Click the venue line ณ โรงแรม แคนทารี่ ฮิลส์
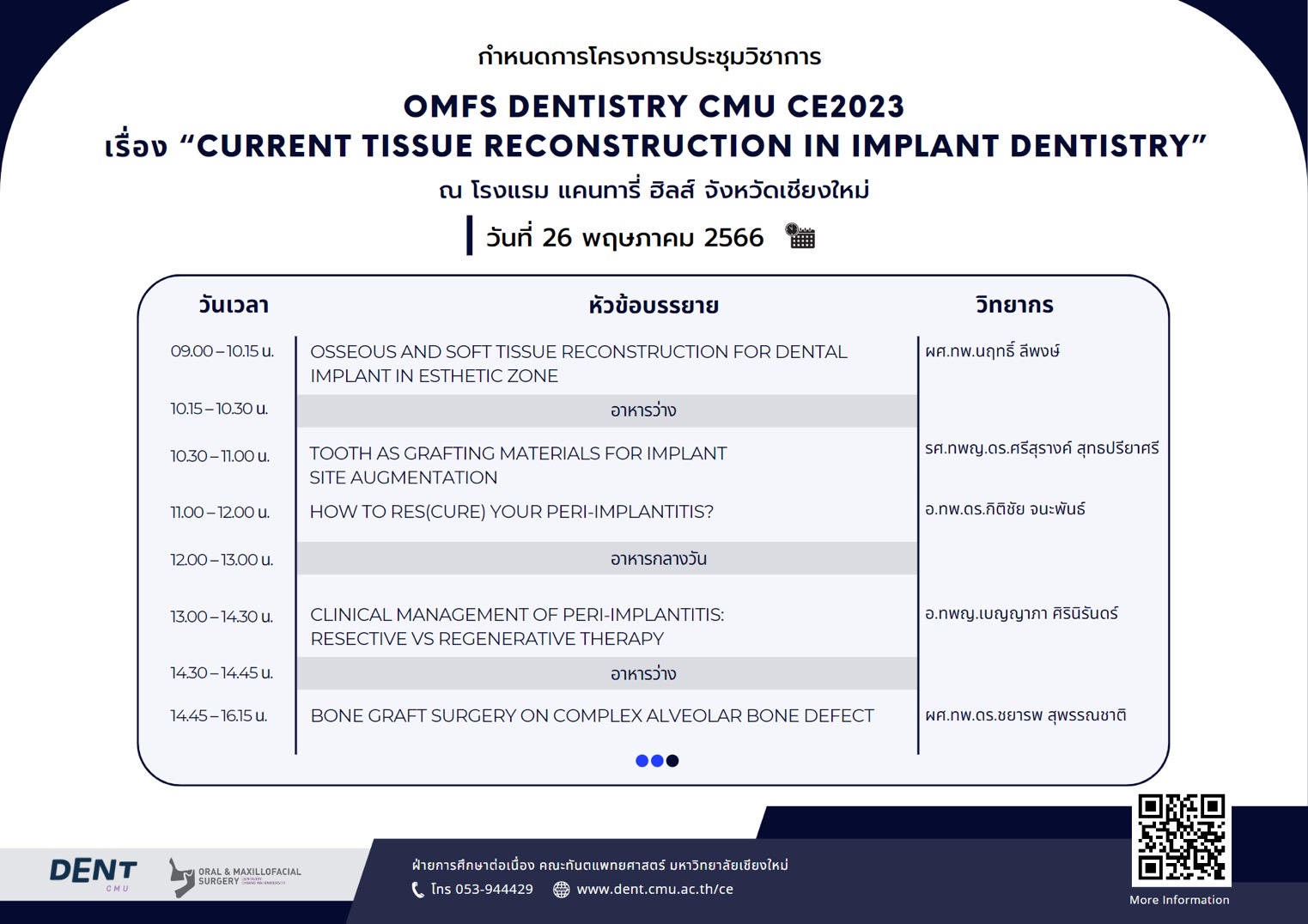The height and width of the screenshot is (924, 1308). (x=654, y=190)
